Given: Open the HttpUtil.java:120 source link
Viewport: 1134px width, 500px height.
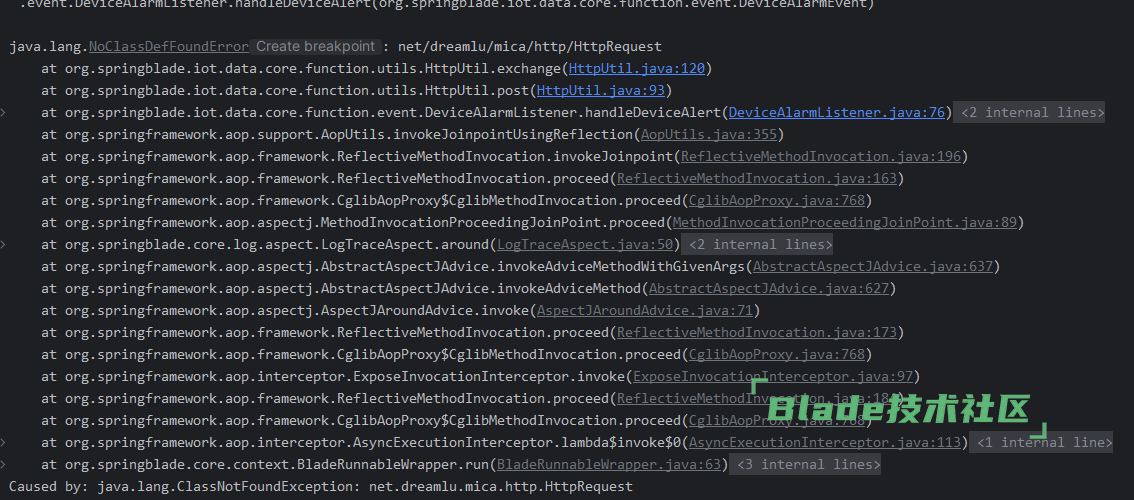Looking at the screenshot, I should (x=636, y=69).
